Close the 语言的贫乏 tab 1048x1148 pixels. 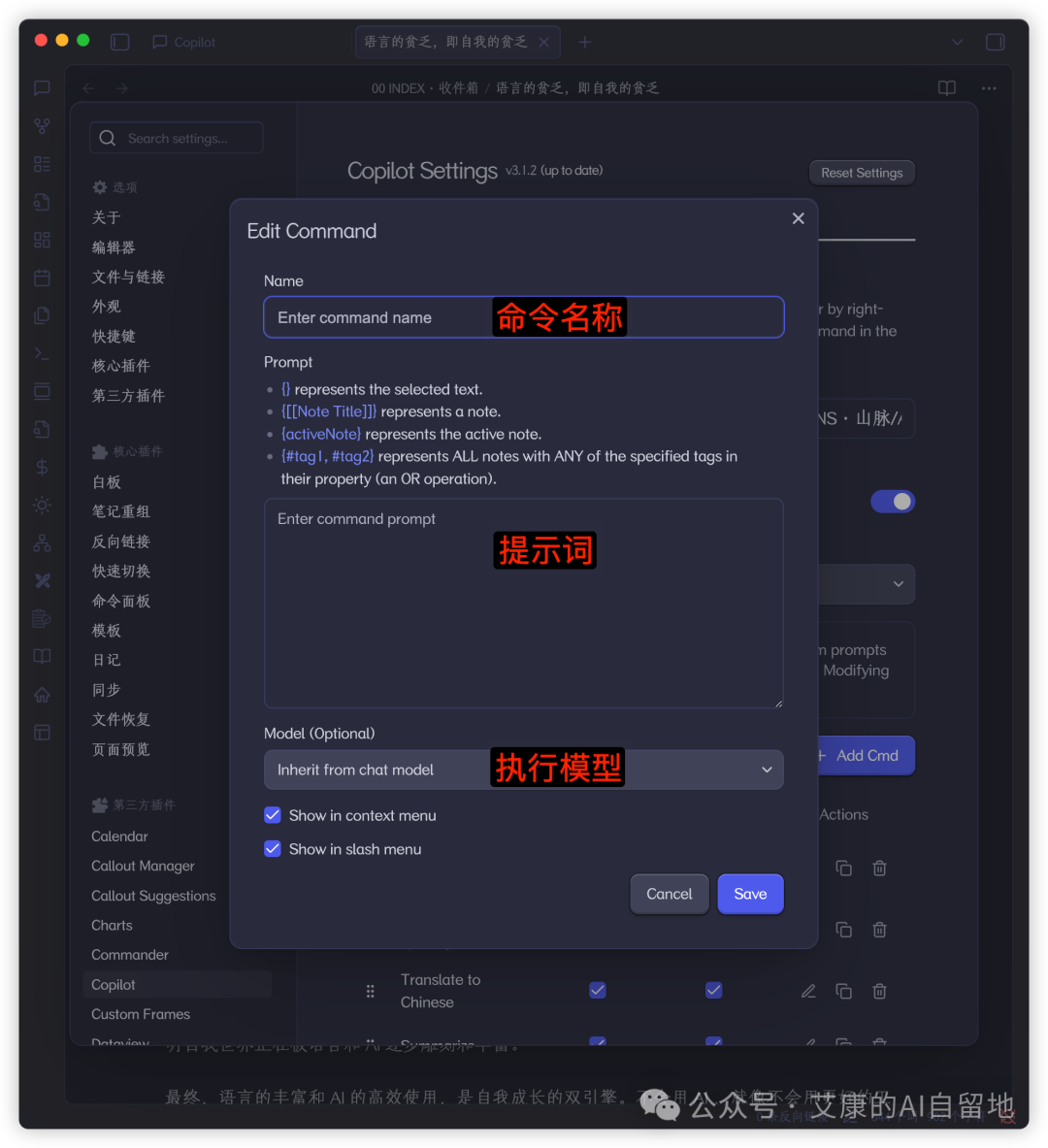pyautogui.click(x=544, y=42)
